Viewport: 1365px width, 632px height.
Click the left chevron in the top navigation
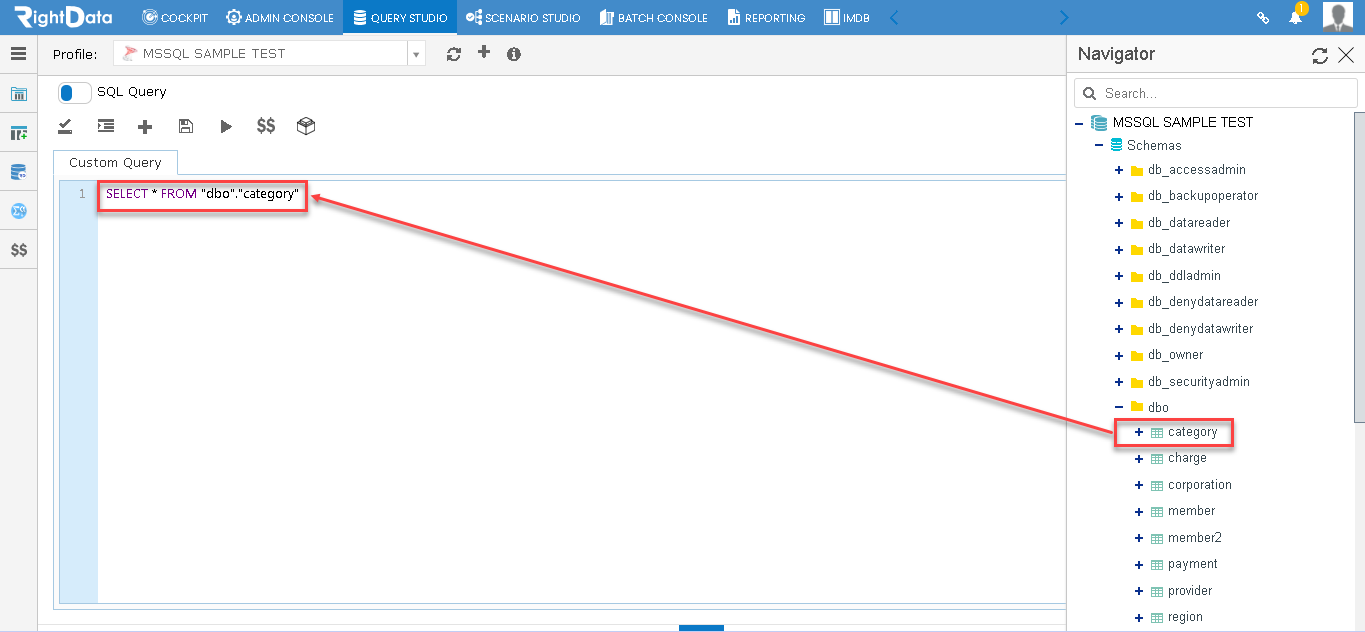(x=894, y=17)
